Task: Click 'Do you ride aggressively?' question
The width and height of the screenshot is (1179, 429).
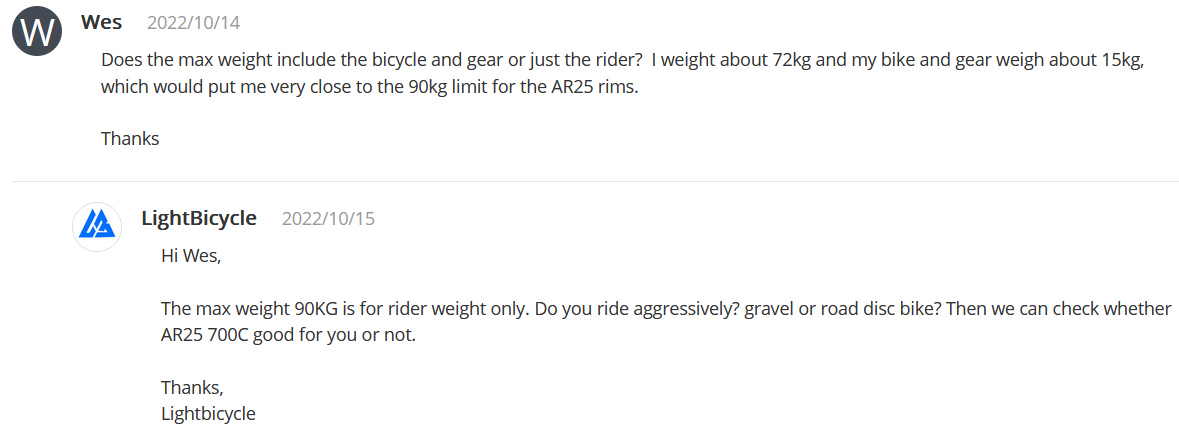Action: coord(636,309)
